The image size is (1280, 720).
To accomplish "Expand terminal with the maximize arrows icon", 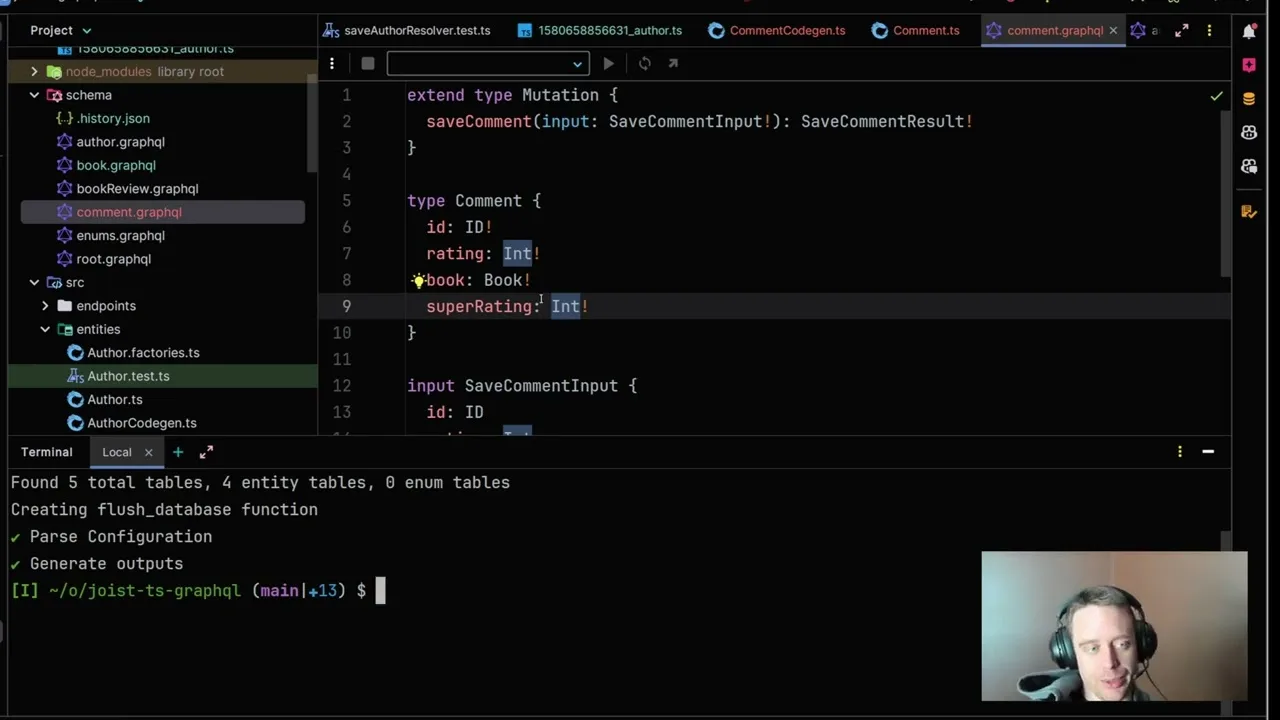I will [206, 452].
